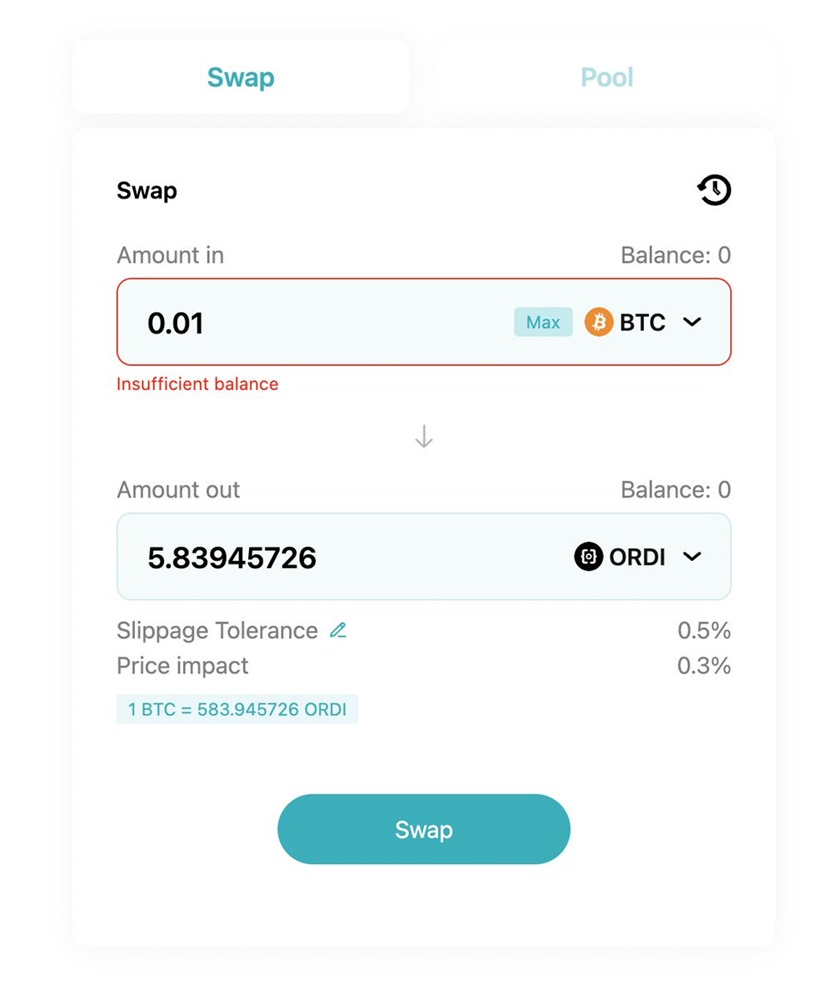Toggle the 1 BTC = 583.945726 ORDI rate

click(x=237, y=710)
